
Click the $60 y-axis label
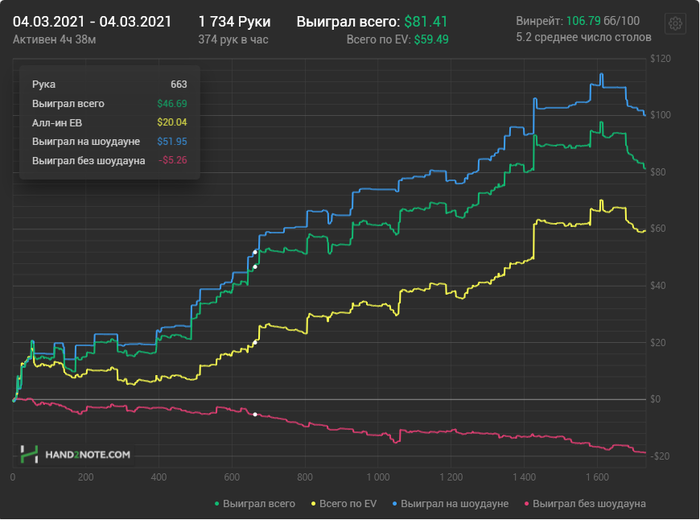tap(658, 229)
